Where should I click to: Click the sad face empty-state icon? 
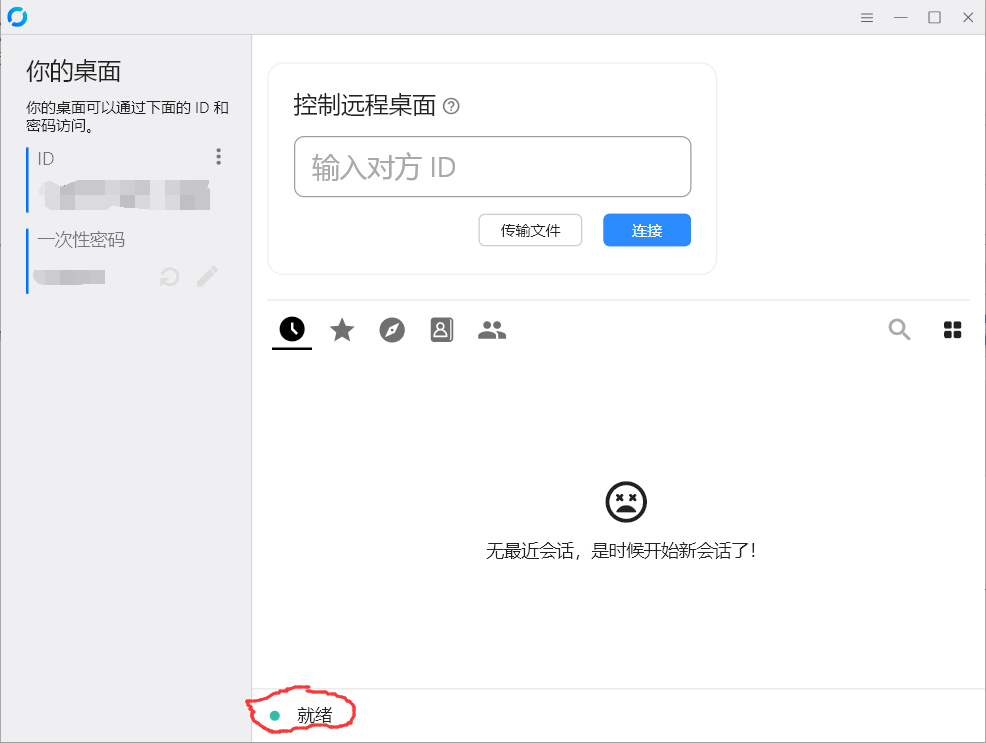(x=626, y=502)
